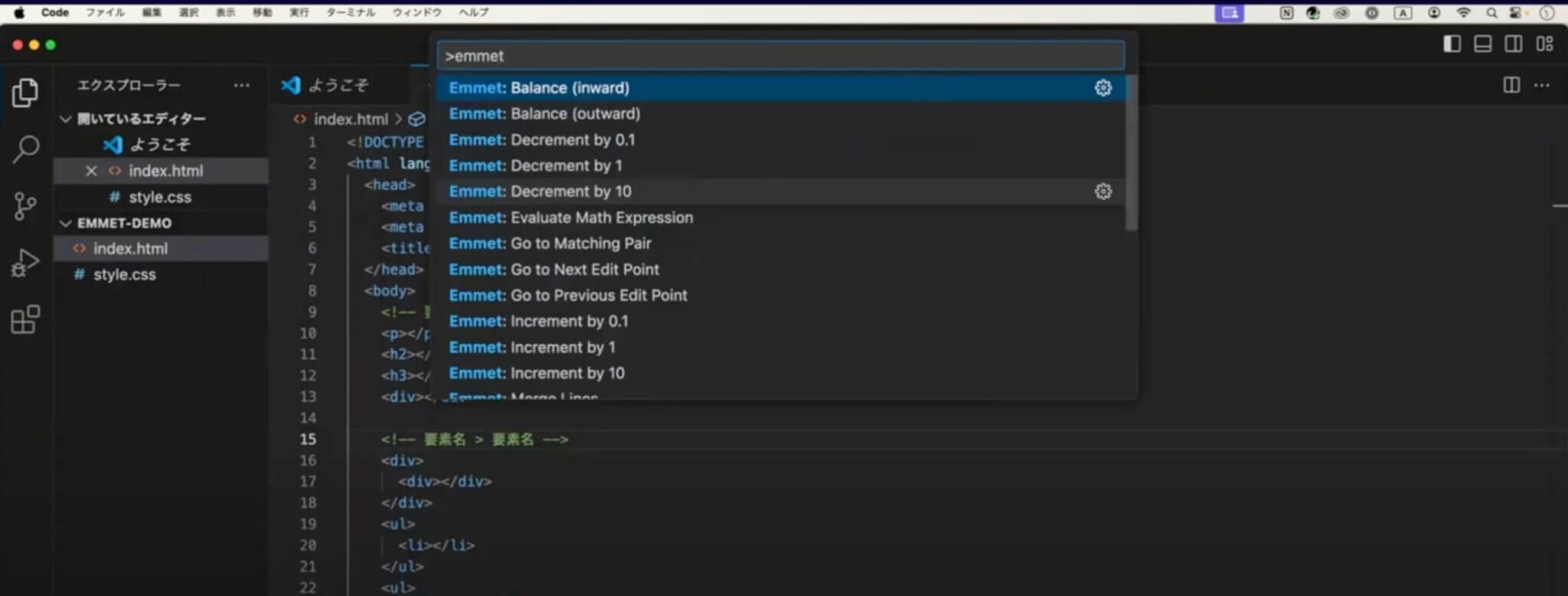Click the command palette list scrollbar
Image resolution: width=1568 pixels, height=596 pixels.
click(1131, 153)
